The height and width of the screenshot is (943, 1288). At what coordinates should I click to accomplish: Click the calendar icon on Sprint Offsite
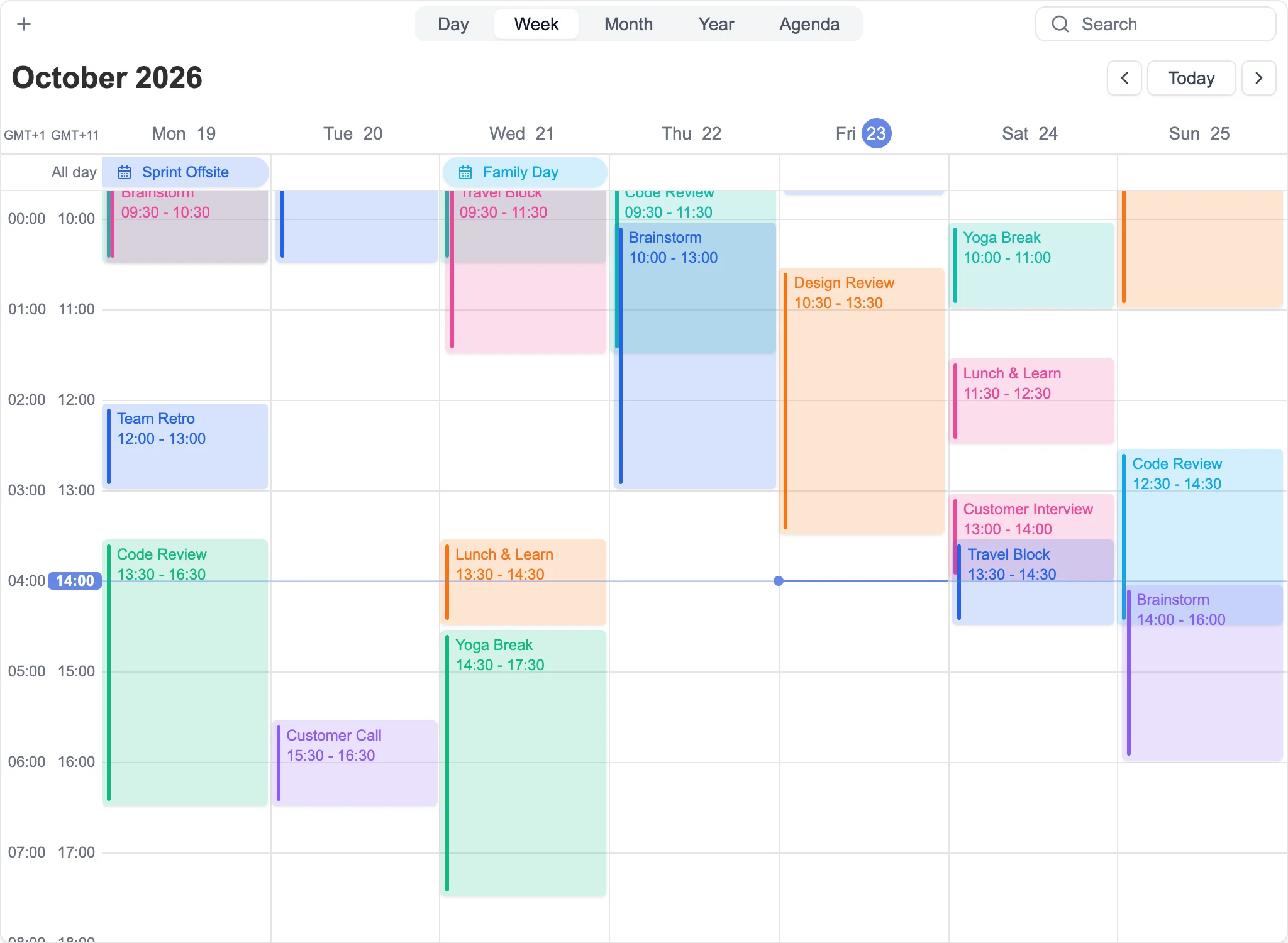[125, 172]
